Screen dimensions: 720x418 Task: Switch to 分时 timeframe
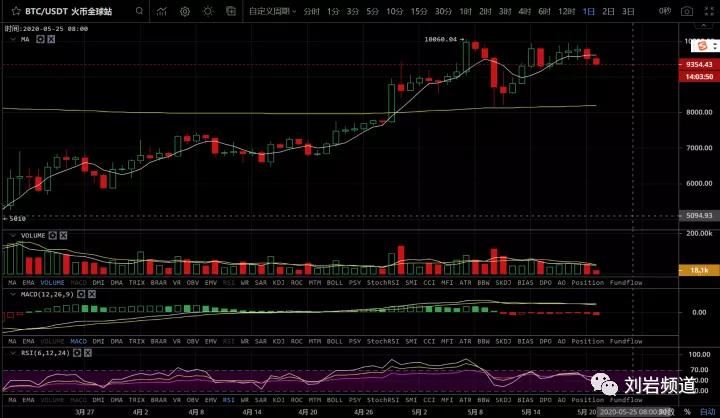(x=311, y=11)
